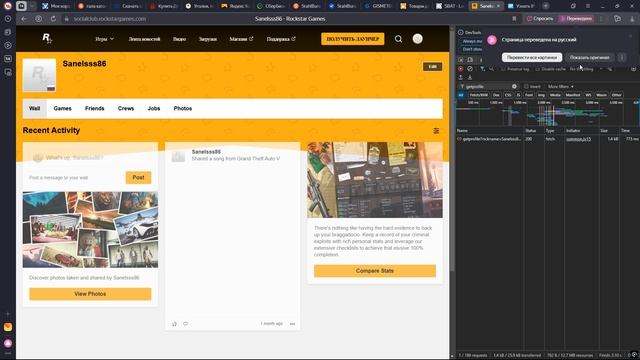This screenshot has height=360, width=640.
Task: Toggle the All request type filter
Action: pyautogui.click(x=461, y=95)
